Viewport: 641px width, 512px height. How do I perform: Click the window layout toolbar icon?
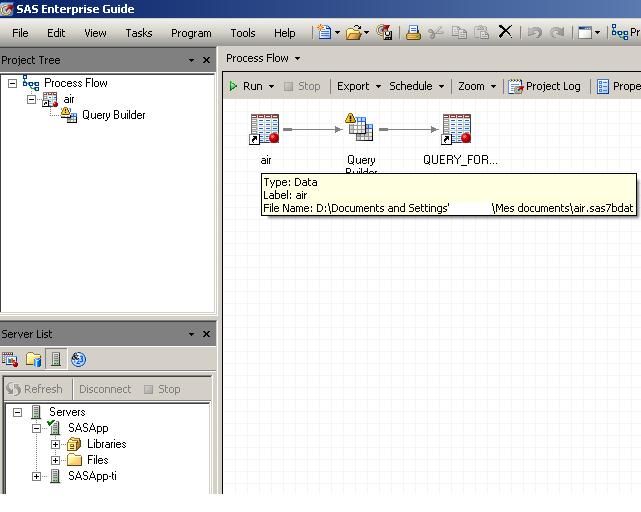[x=585, y=32]
